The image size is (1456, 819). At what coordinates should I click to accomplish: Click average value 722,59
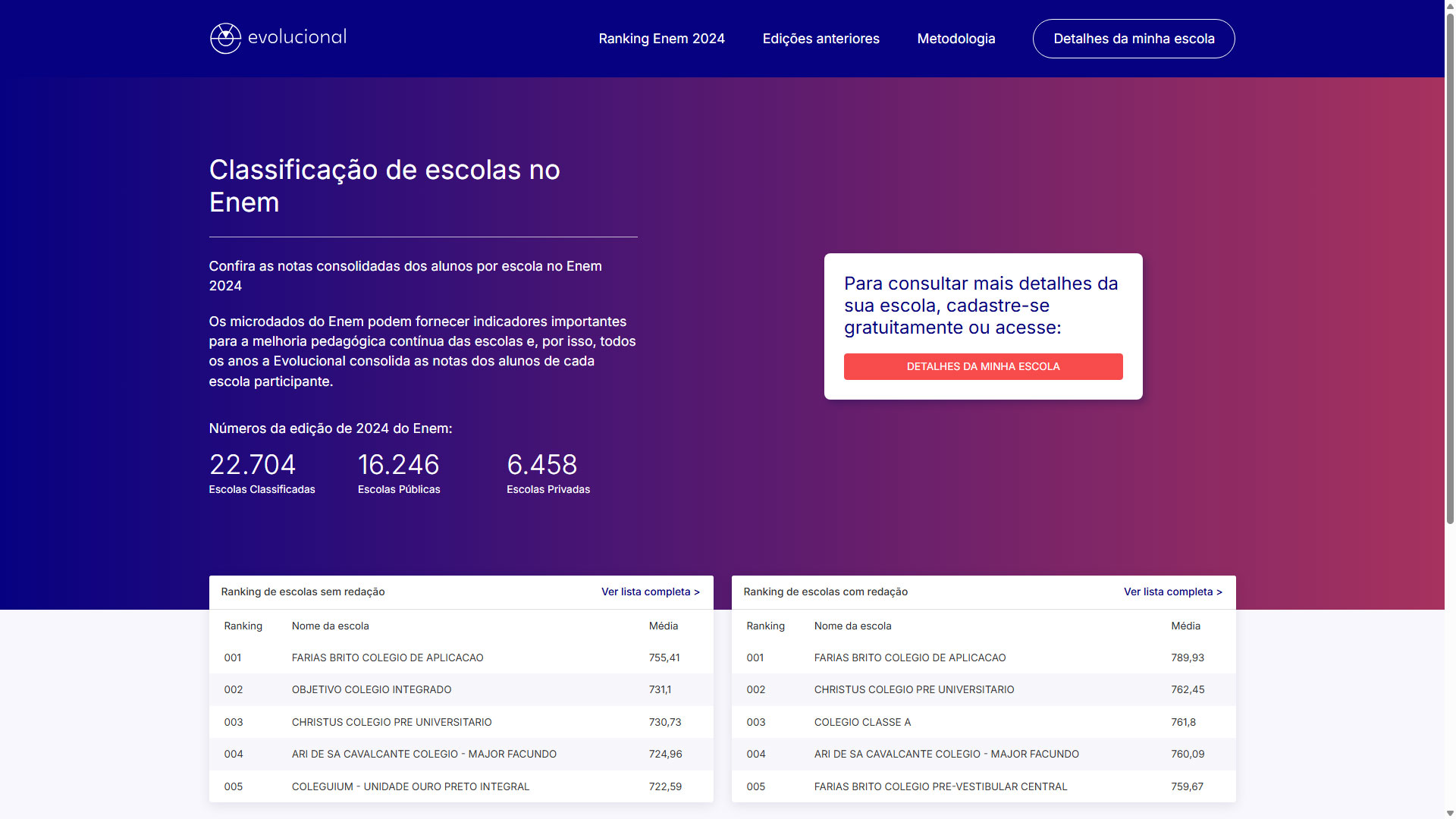pyautogui.click(x=665, y=786)
